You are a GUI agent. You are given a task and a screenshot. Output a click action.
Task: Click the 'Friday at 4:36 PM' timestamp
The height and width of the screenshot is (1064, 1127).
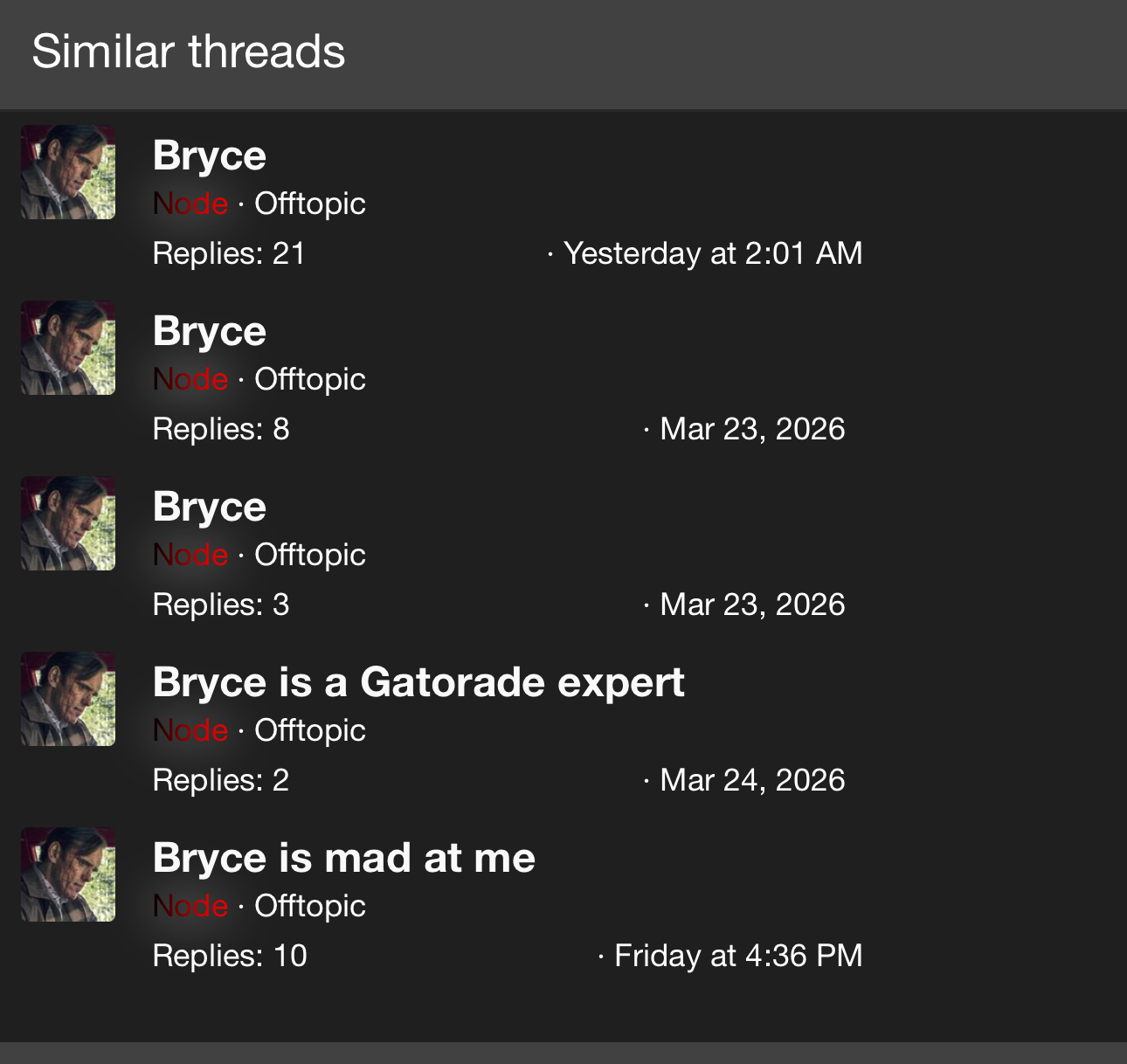pyautogui.click(x=738, y=957)
